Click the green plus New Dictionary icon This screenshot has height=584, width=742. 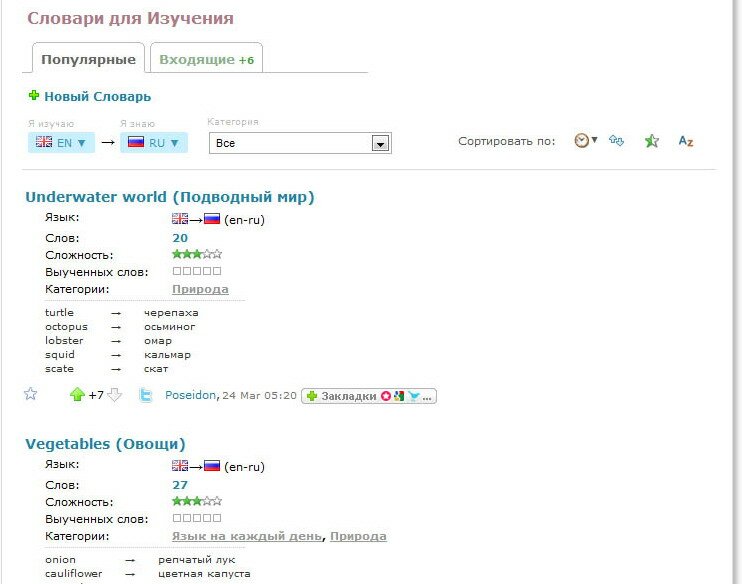(x=33, y=96)
